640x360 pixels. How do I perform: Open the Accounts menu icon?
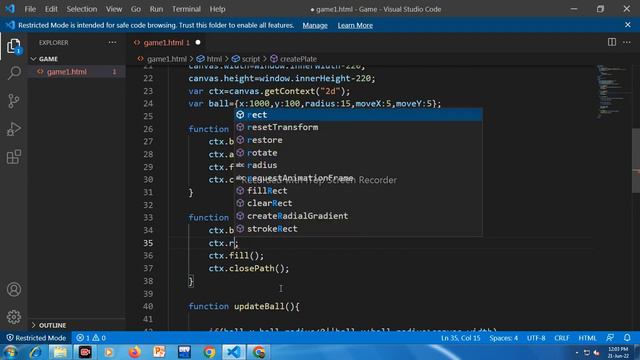click(14, 289)
